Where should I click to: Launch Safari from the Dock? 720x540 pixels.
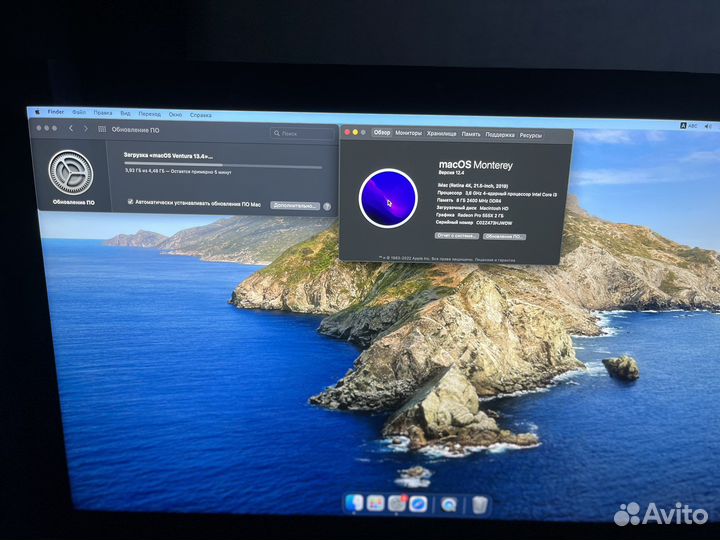418,504
